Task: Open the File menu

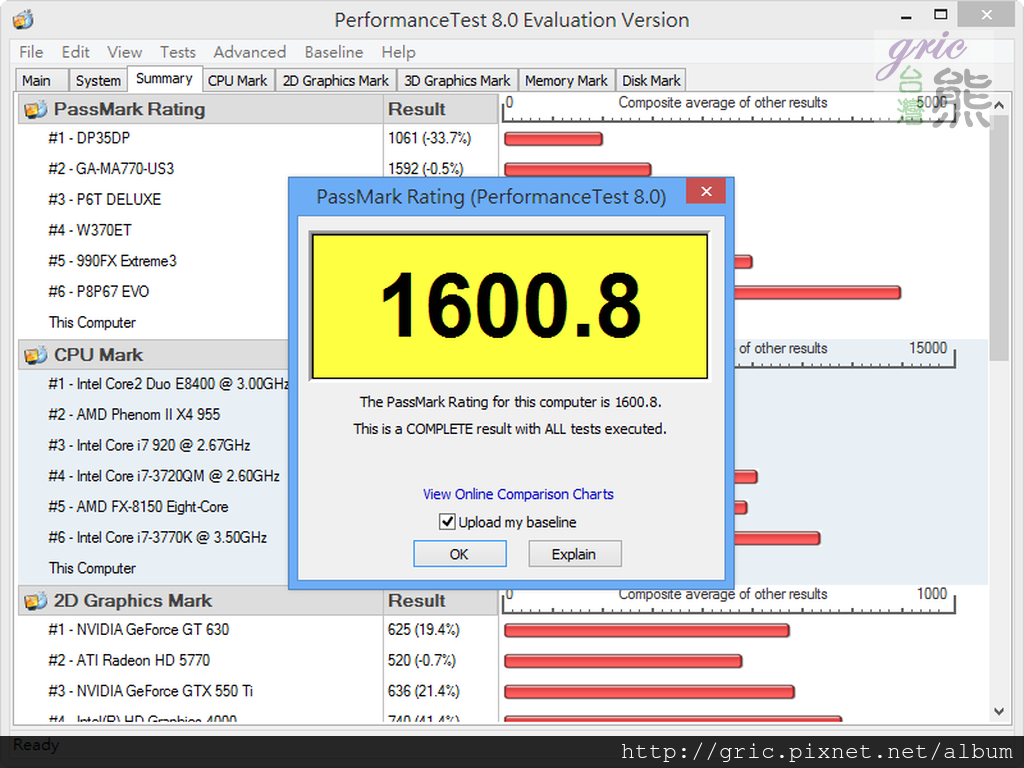Action: tap(31, 52)
